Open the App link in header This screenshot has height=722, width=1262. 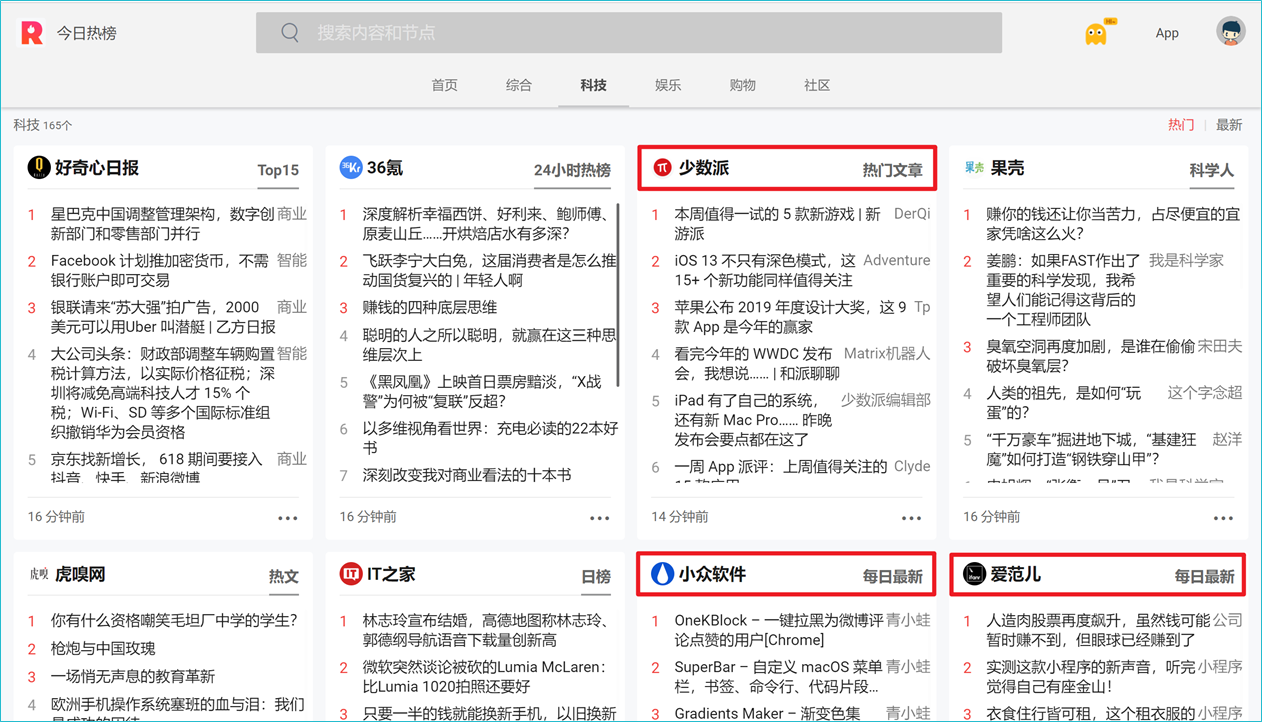pos(1167,33)
